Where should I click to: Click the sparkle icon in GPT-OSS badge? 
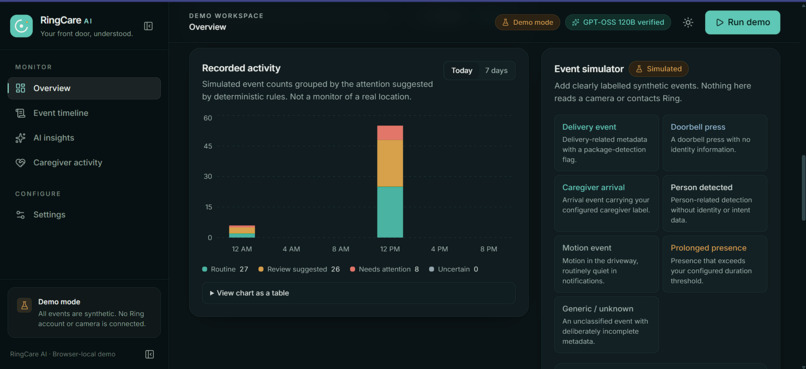[x=576, y=23]
